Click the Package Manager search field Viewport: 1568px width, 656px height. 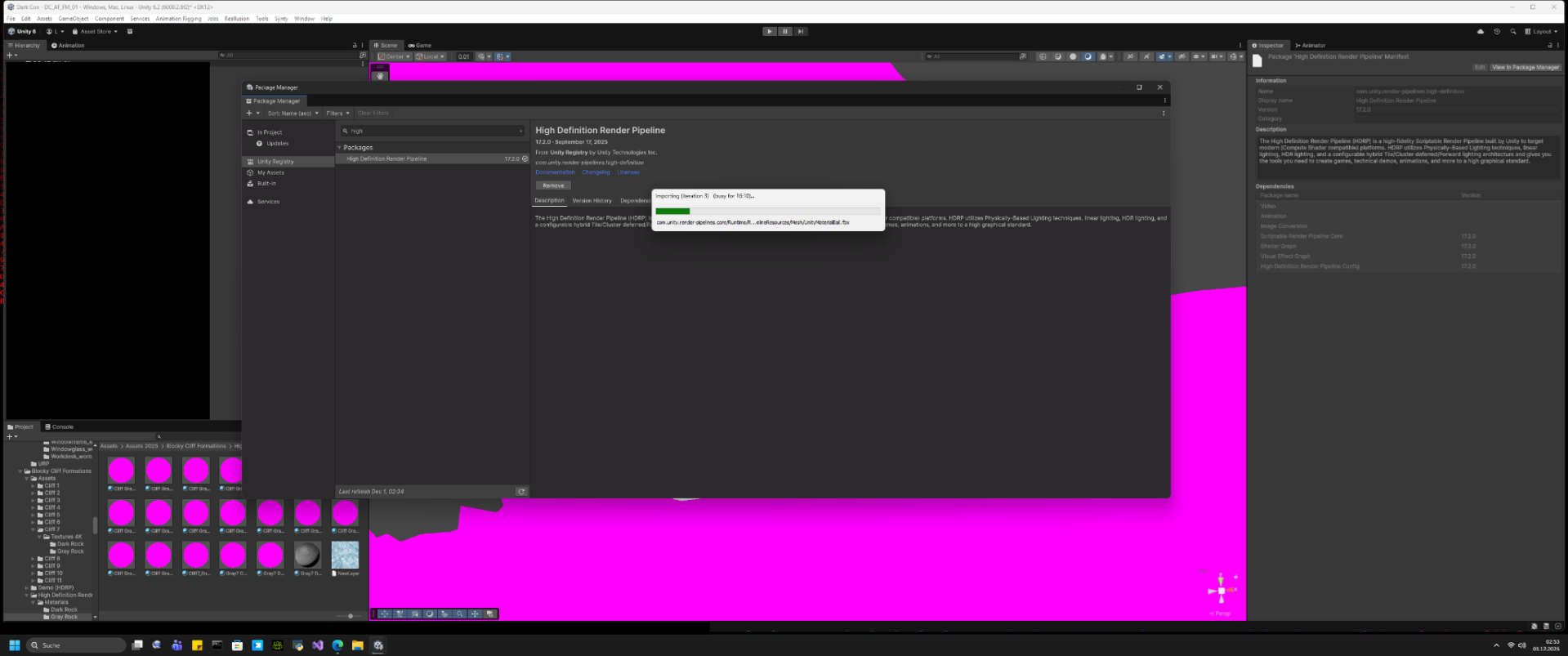click(x=432, y=131)
